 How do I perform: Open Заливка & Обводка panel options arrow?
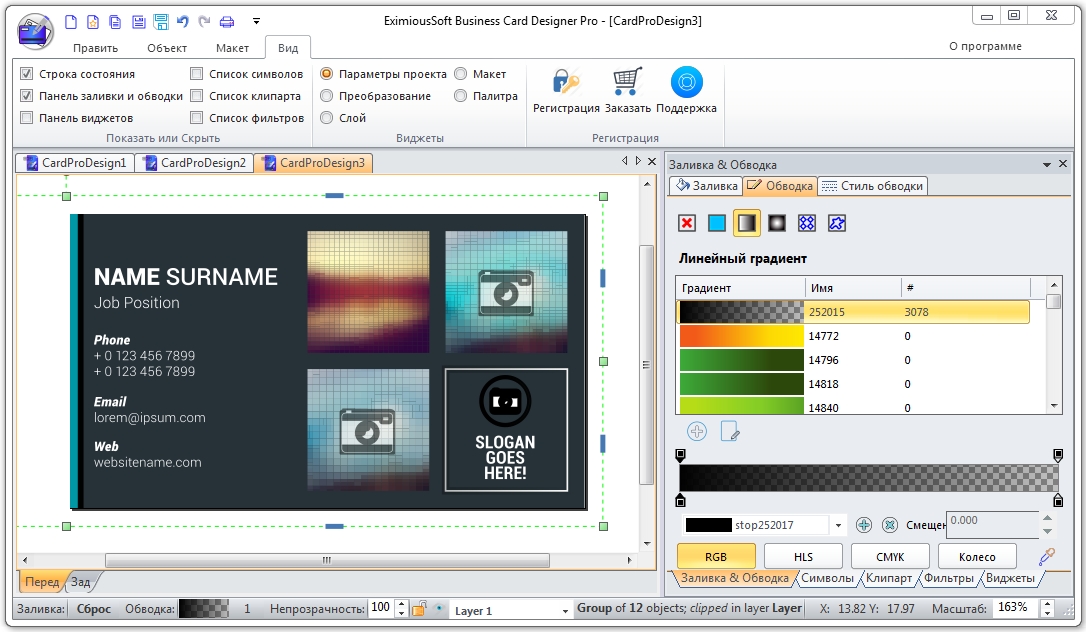pyautogui.click(x=1047, y=165)
